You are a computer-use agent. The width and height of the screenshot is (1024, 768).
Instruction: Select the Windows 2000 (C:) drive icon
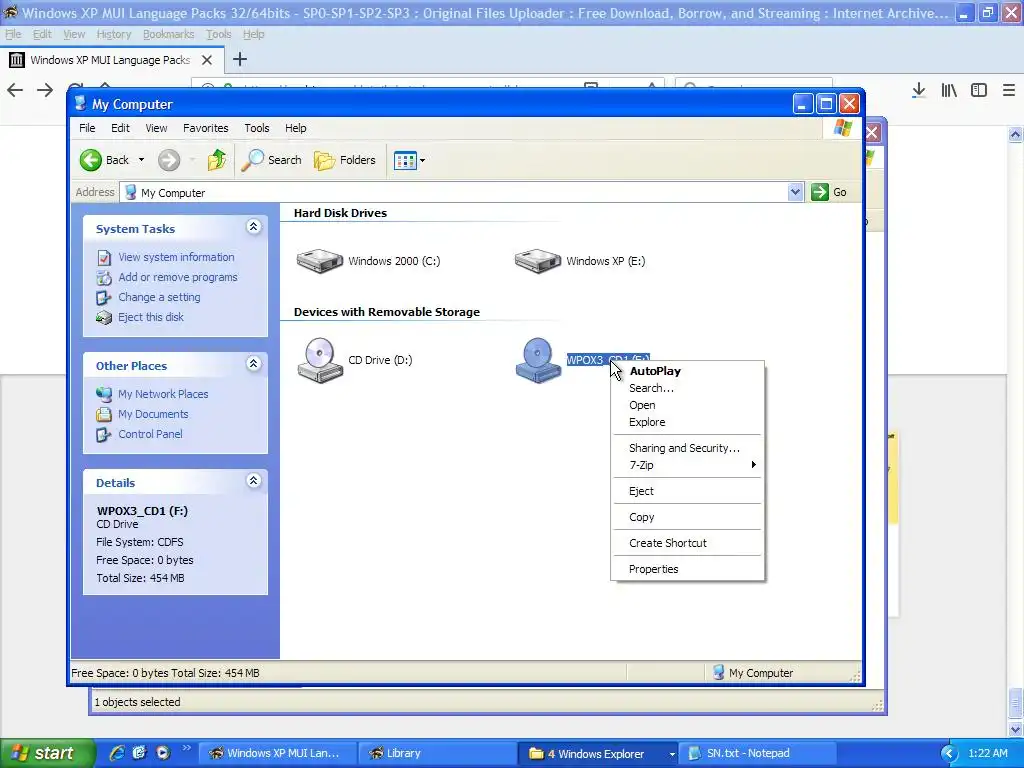point(319,261)
